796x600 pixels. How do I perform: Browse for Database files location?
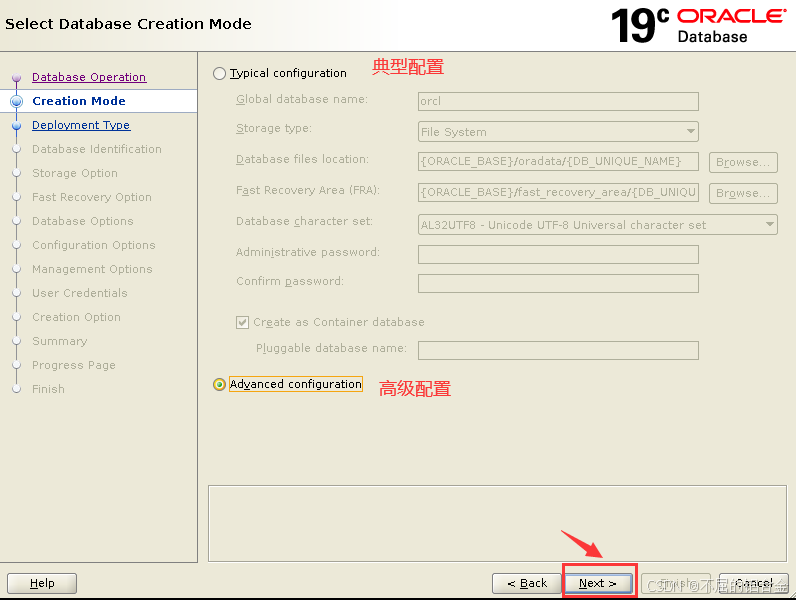tap(743, 162)
